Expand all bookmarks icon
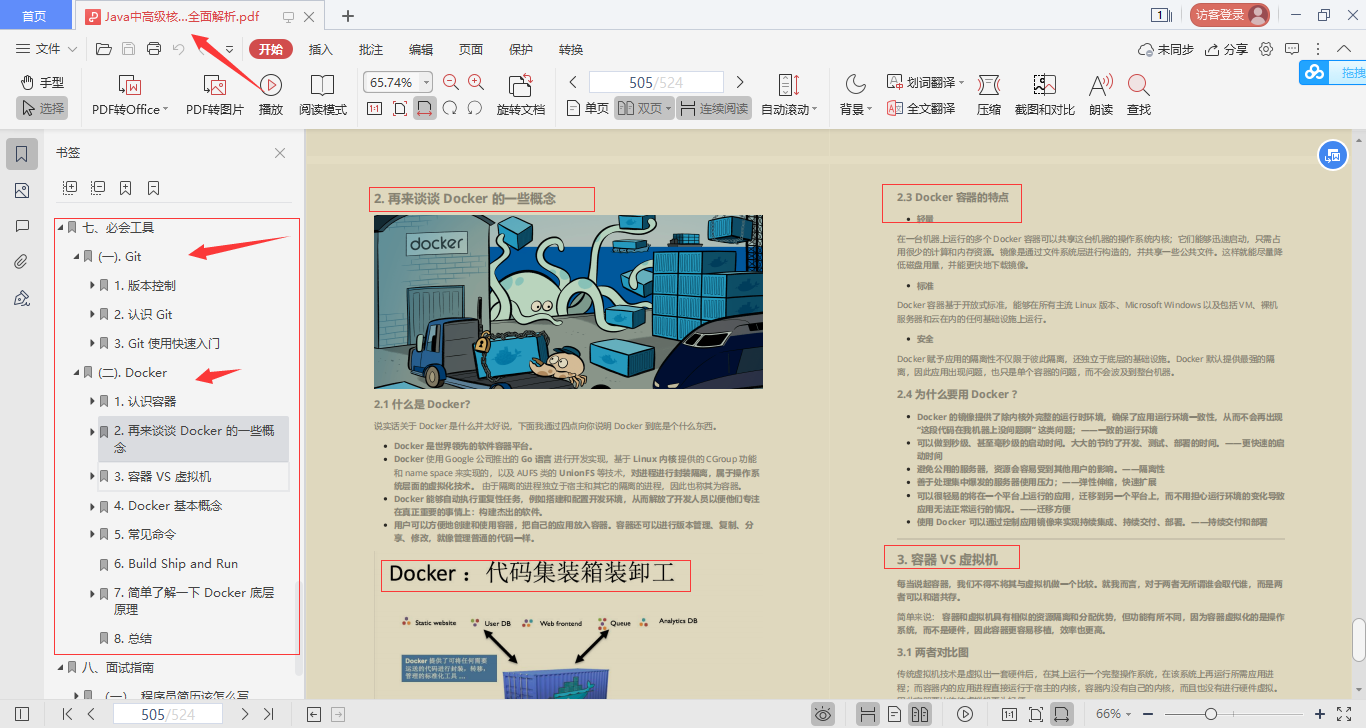Image resolution: width=1366 pixels, height=728 pixels. click(70, 187)
